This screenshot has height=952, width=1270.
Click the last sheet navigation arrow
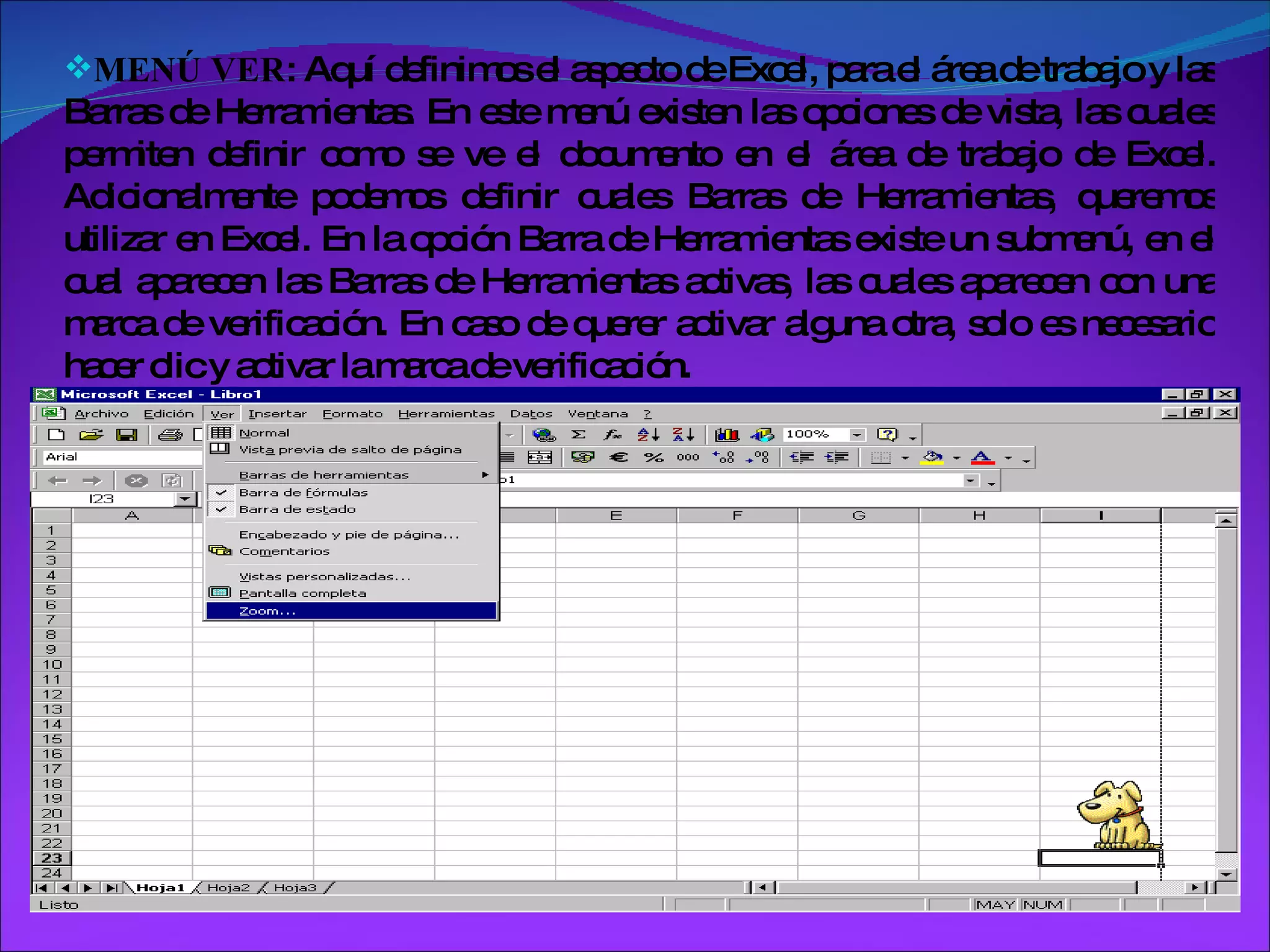tap(111, 888)
